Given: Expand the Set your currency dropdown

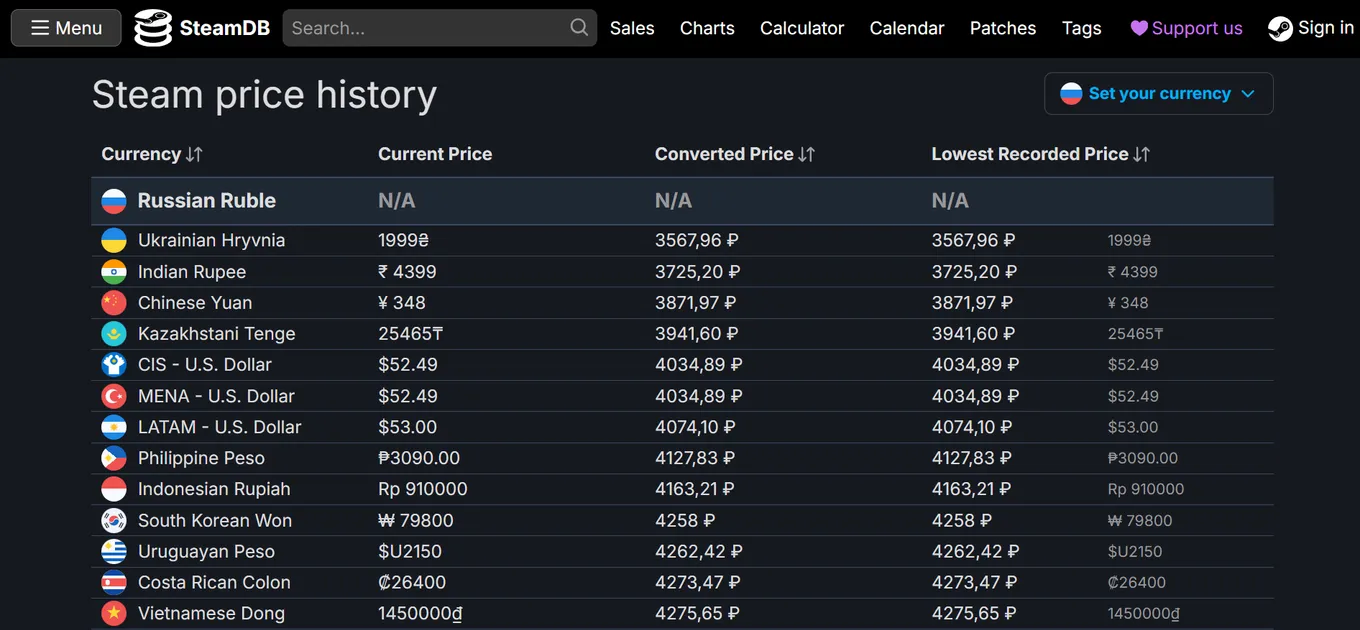Looking at the screenshot, I should pyautogui.click(x=1159, y=93).
